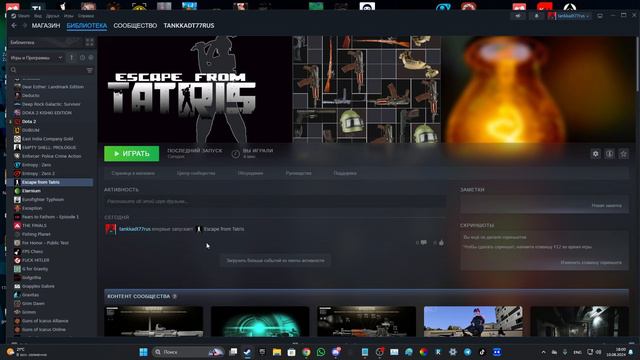Open the Поддержка link
The height and width of the screenshot is (360, 640).
pos(345,173)
